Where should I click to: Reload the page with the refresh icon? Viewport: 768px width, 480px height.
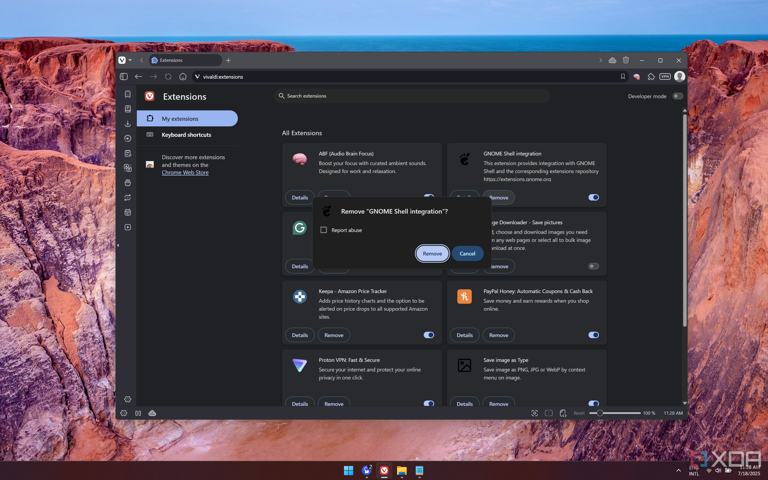[x=168, y=76]
